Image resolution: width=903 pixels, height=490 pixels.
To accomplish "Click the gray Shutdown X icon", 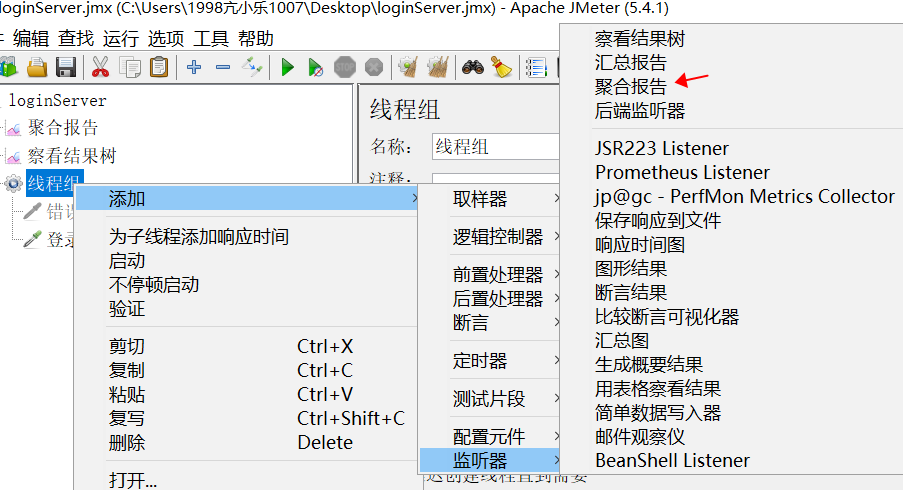I will pos(374,67).
